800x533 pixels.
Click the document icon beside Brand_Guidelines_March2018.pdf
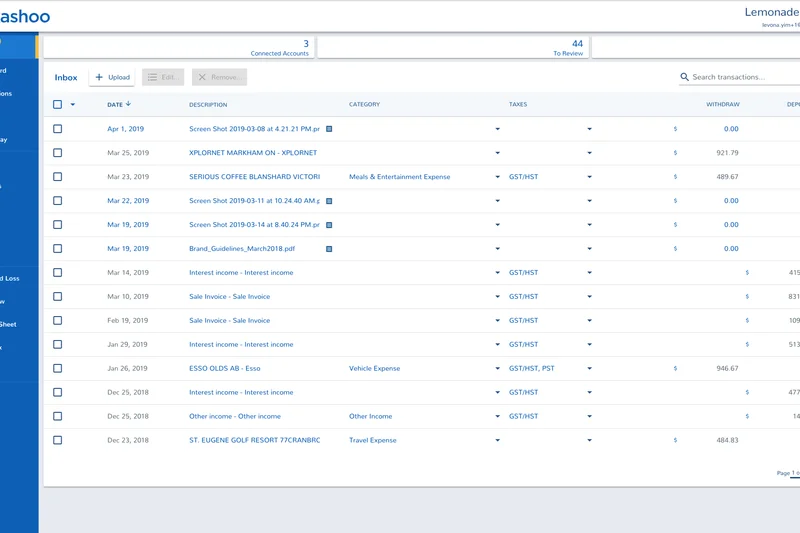tap(329, 249)
